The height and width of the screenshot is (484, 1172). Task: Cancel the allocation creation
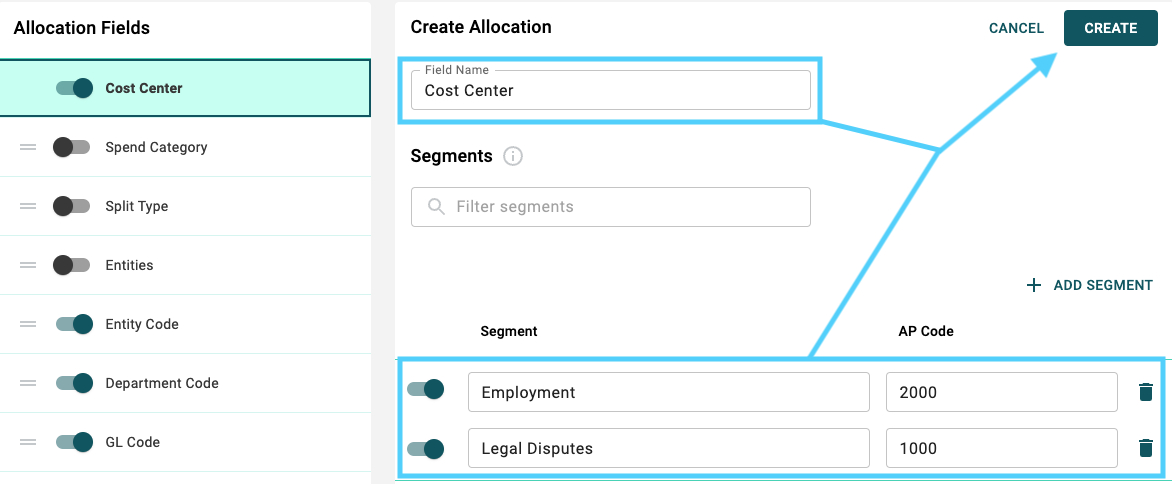(x=1016, y=28)
